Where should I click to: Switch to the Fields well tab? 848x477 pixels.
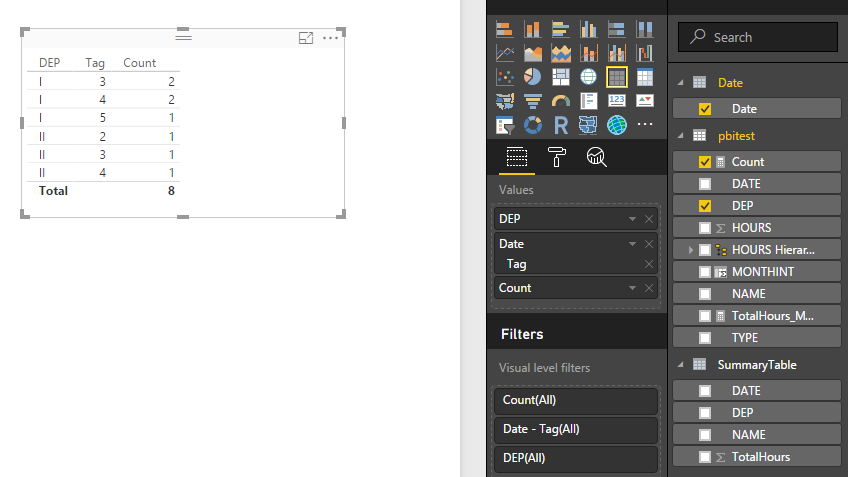click(x=516, y=157)
